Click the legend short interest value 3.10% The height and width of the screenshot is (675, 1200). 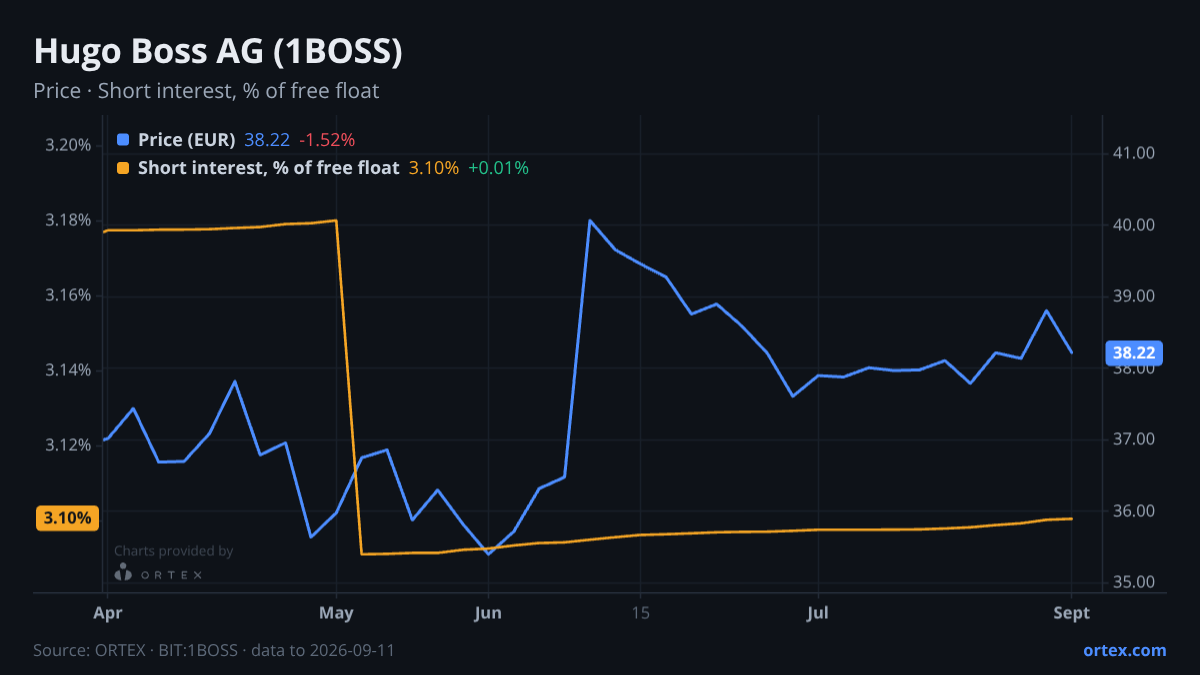pos(434,168)
